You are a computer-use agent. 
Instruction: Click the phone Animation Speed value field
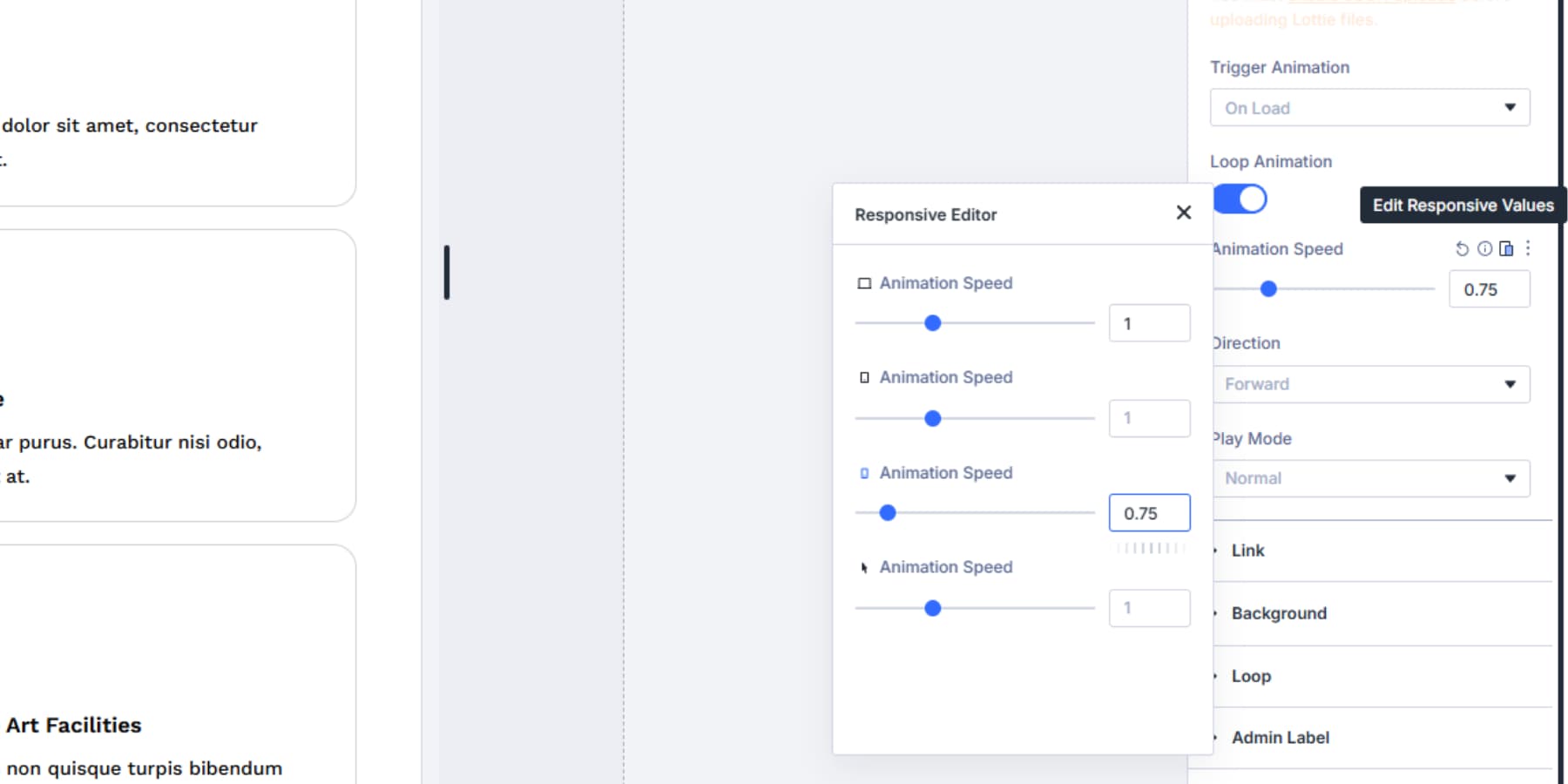1149,512
